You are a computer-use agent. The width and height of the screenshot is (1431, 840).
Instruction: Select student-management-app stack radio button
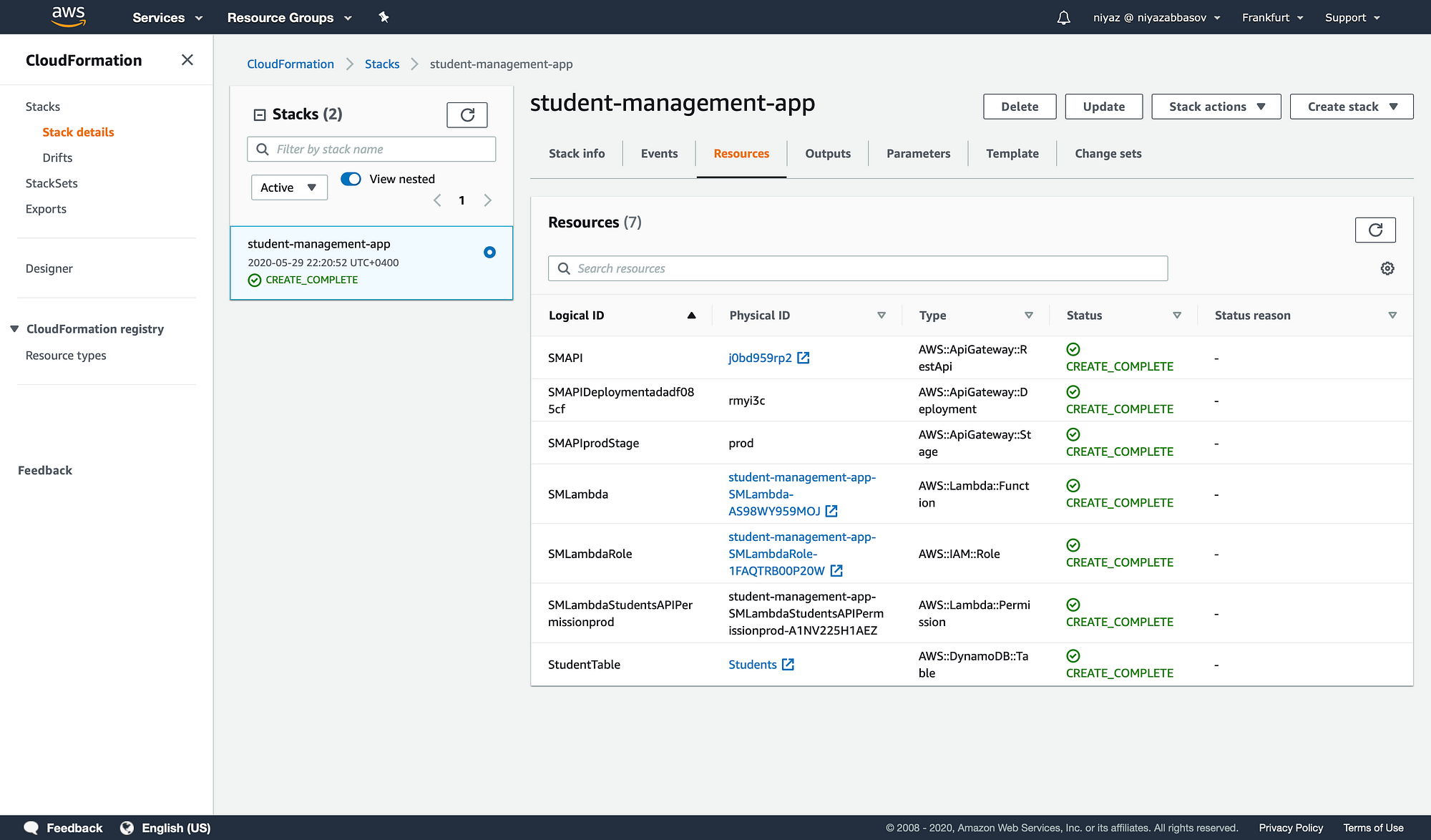tap(489, 252)
